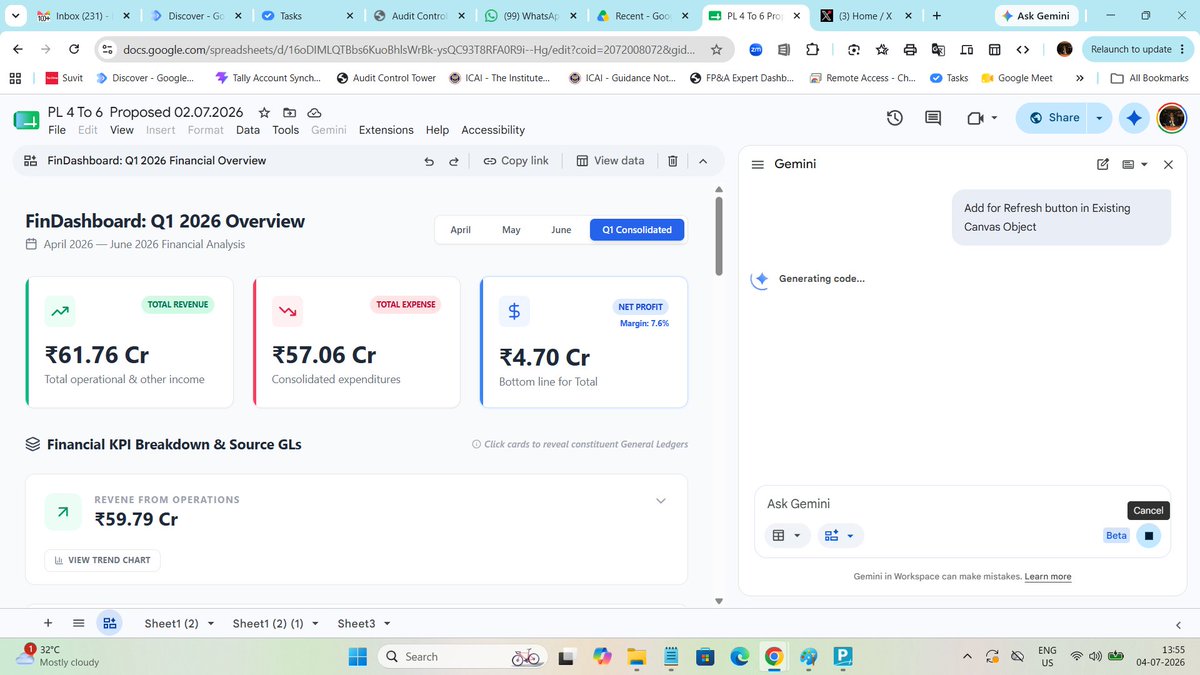Open Google account avatar in Sheets
The height and width of the screenshot is (675, 1200).
[1172, 118]
